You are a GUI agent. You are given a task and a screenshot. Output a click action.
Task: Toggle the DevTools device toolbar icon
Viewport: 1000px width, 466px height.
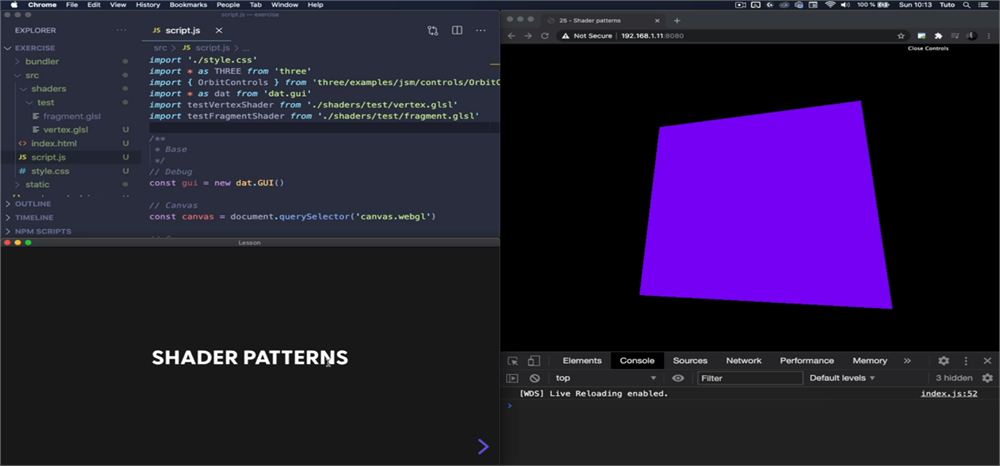click(x=534, y=361)
